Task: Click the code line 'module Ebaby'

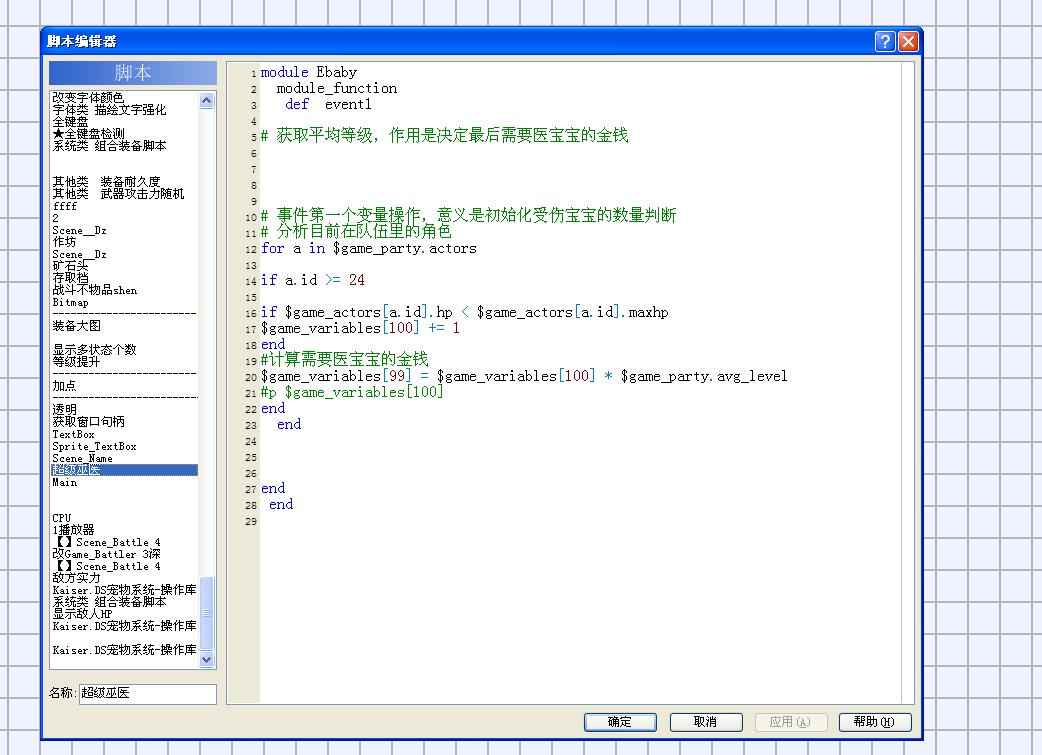Action: pos(309,72)
